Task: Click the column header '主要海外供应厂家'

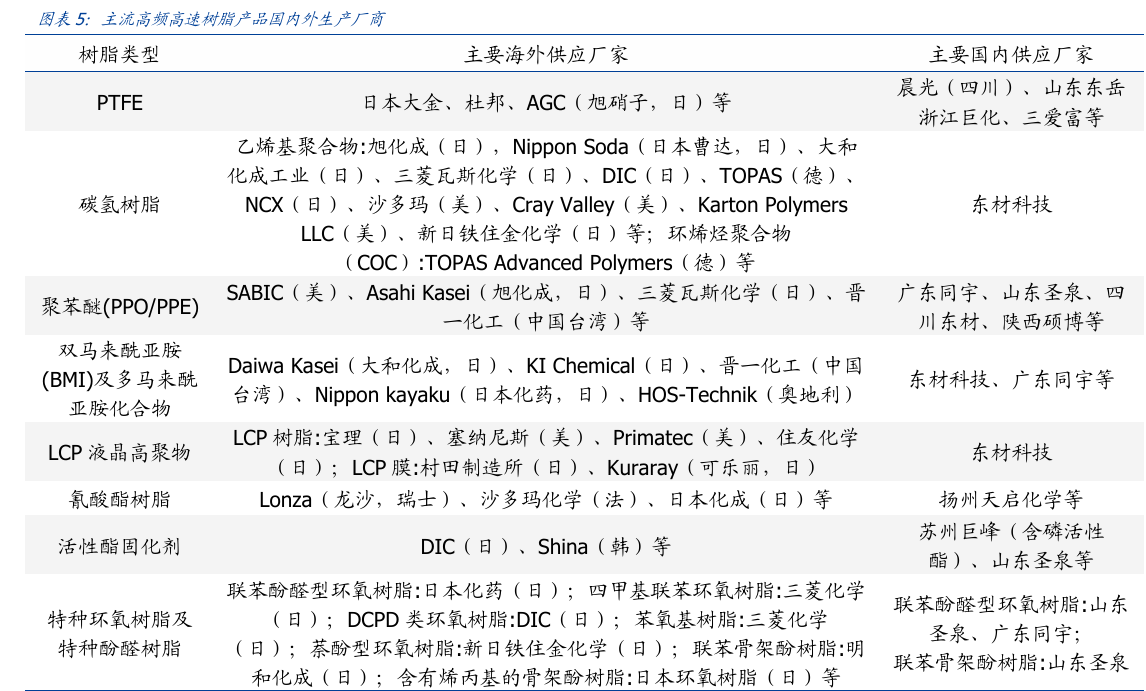Action: [x=545, y=54]
